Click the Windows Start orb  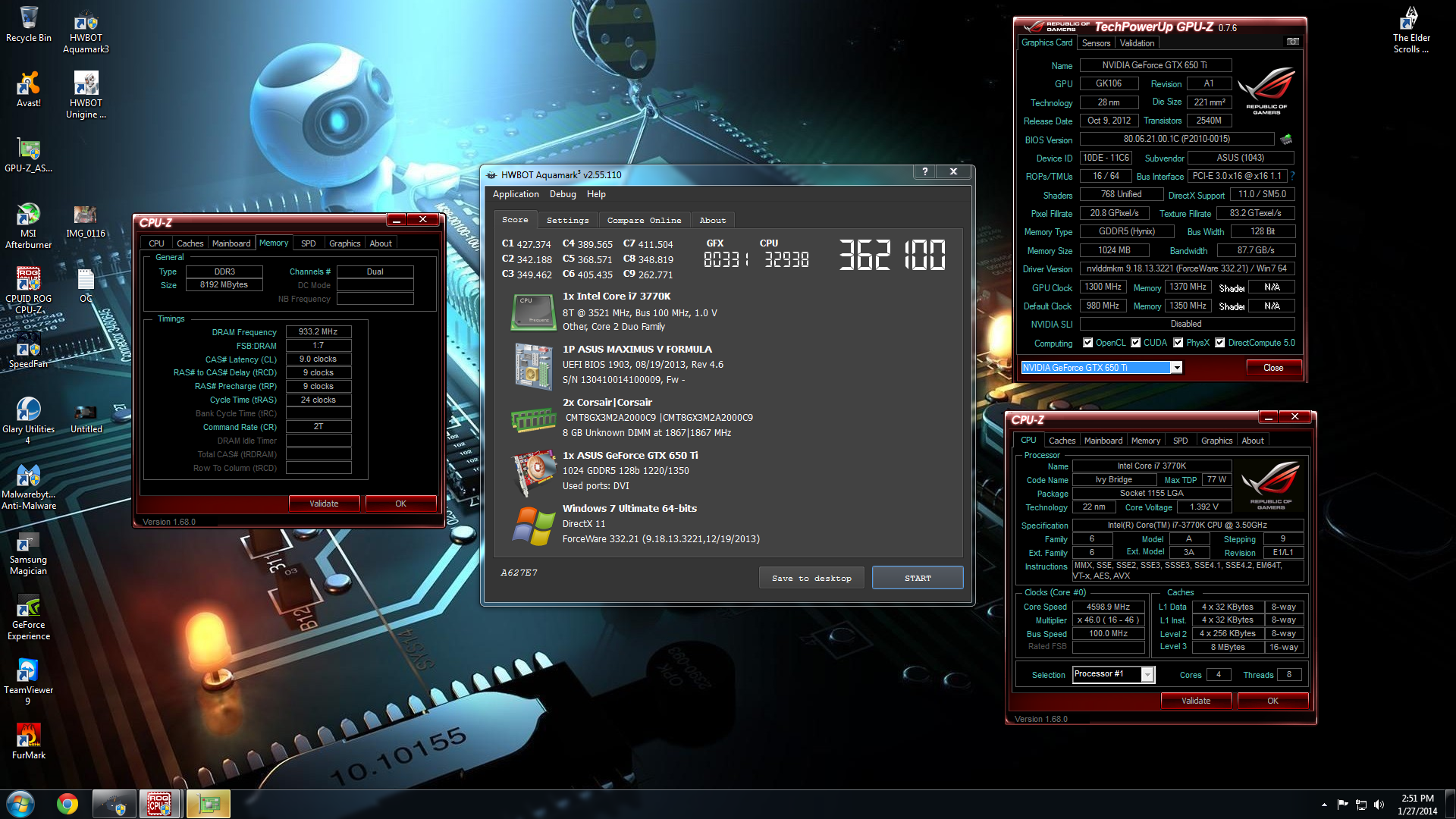click(20, 804)
